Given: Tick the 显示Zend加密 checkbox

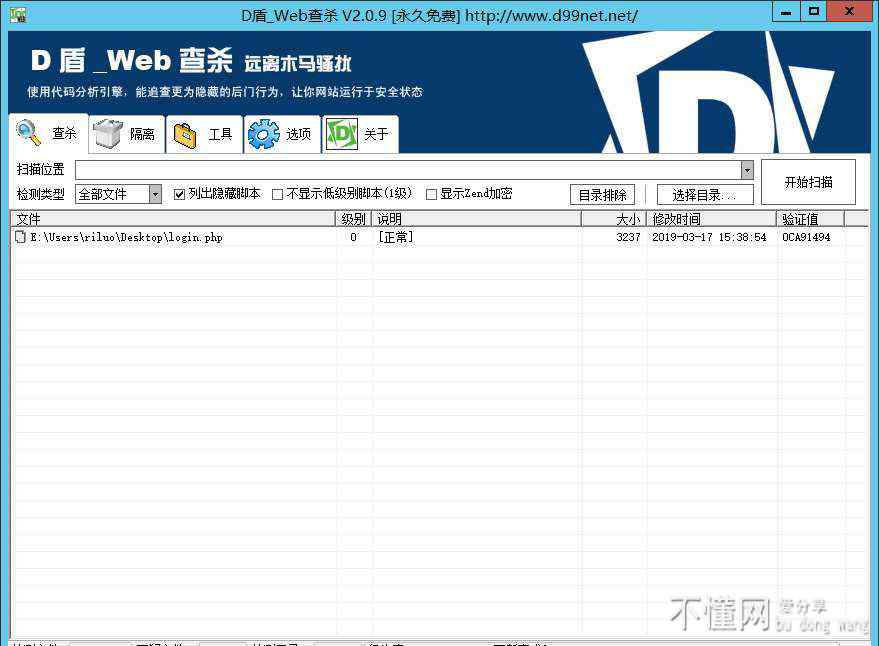Looking at the screenshot, I should 432,194.
